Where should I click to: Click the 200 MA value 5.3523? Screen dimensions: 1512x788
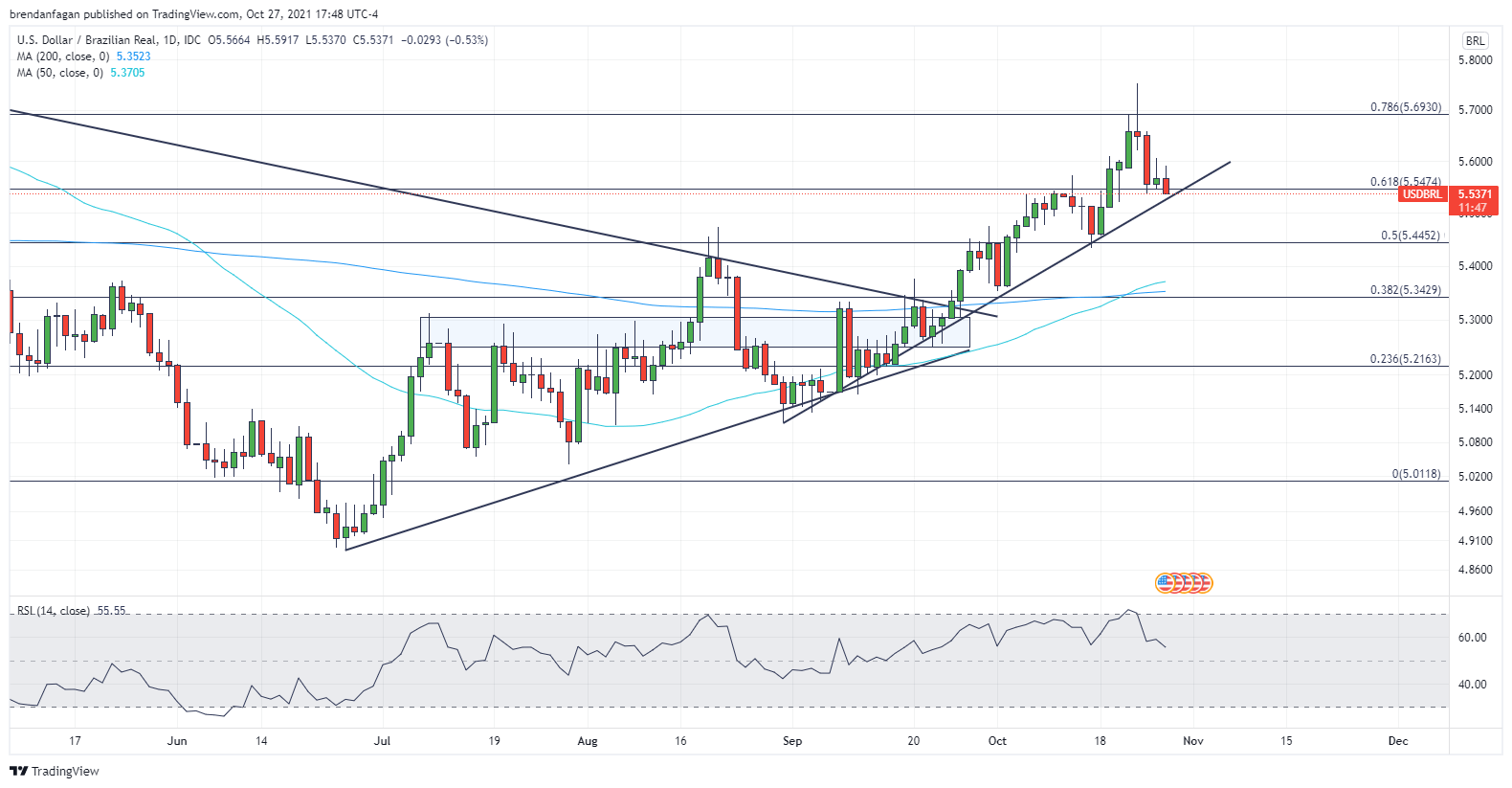click(133, 56)
